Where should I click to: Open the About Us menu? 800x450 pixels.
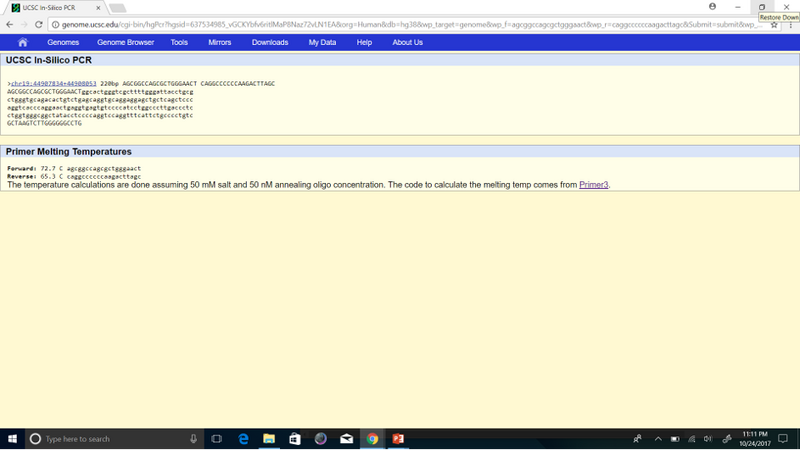click(407, 43)
